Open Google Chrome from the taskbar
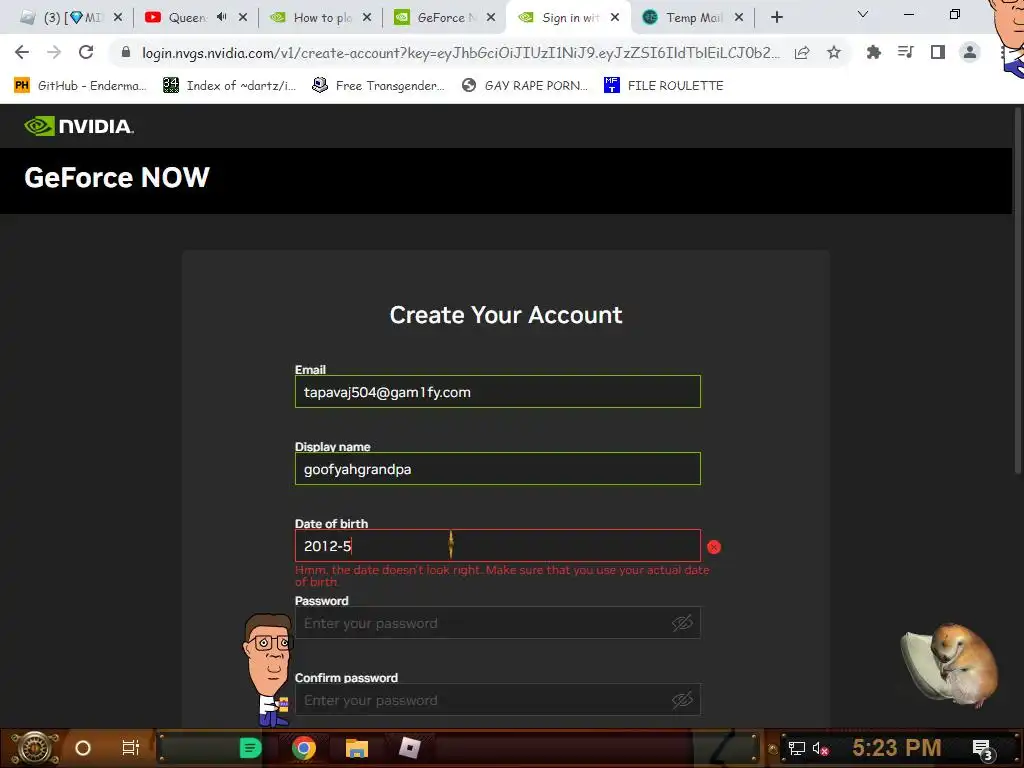1024x768 pixels. click(x=304, y=748)
